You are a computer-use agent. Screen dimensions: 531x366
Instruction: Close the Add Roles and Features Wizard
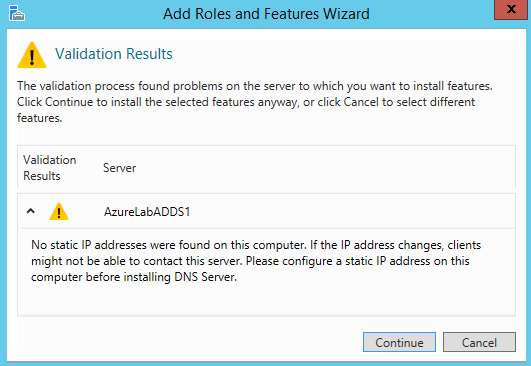(x=511, y=9)
